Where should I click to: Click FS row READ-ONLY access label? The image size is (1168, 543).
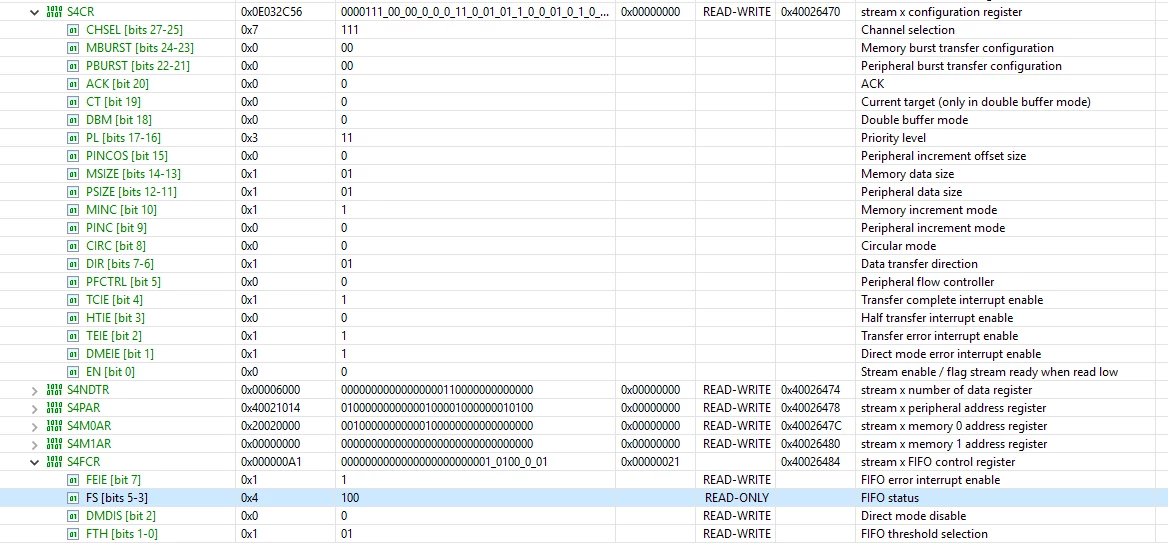pos(737,498)
